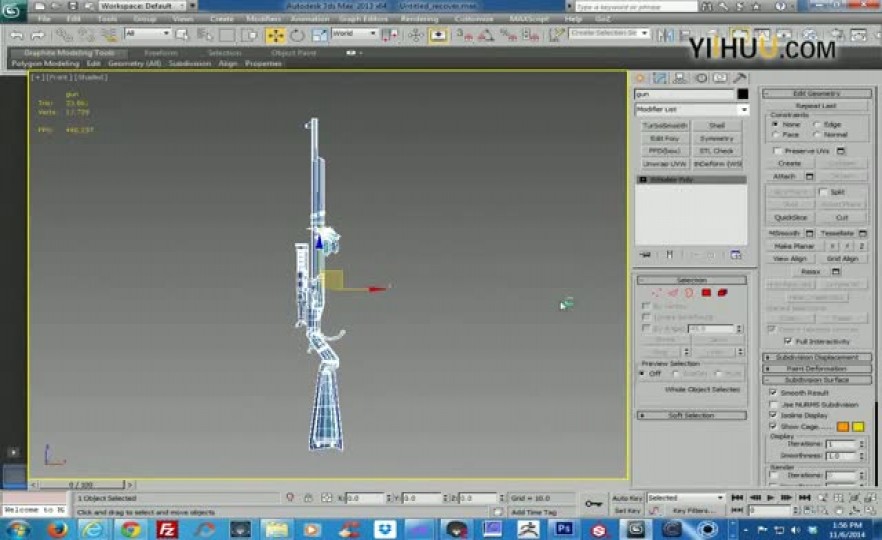Select the Move transform tool
The height and width of the screenshot is (540, 882).
pos(275,35)
